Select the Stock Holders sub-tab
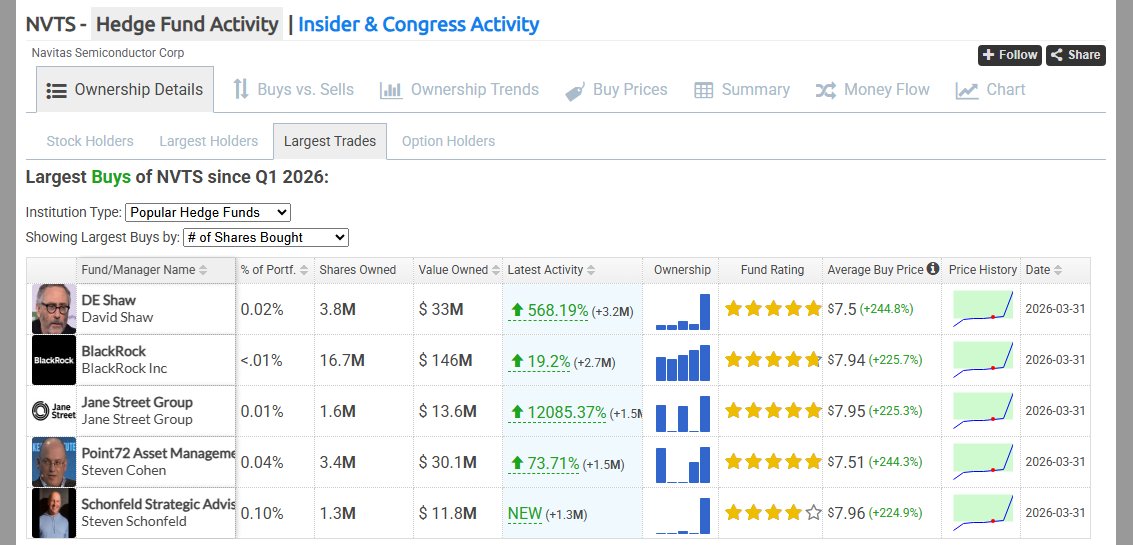 coord(90,141)
